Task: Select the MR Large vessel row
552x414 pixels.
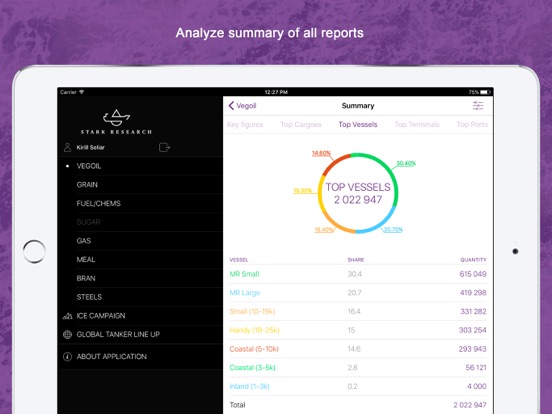Action: click(358, 293)
